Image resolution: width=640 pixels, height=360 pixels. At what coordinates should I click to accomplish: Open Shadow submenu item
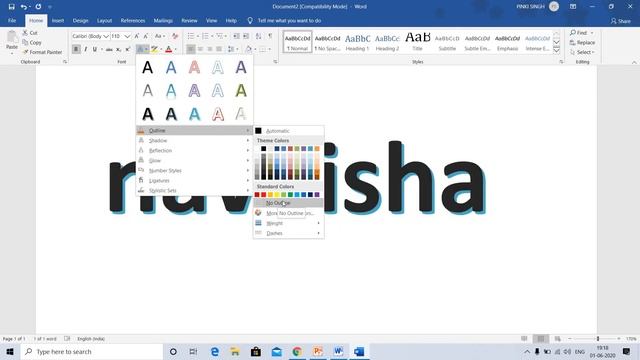tap(194, 140)
